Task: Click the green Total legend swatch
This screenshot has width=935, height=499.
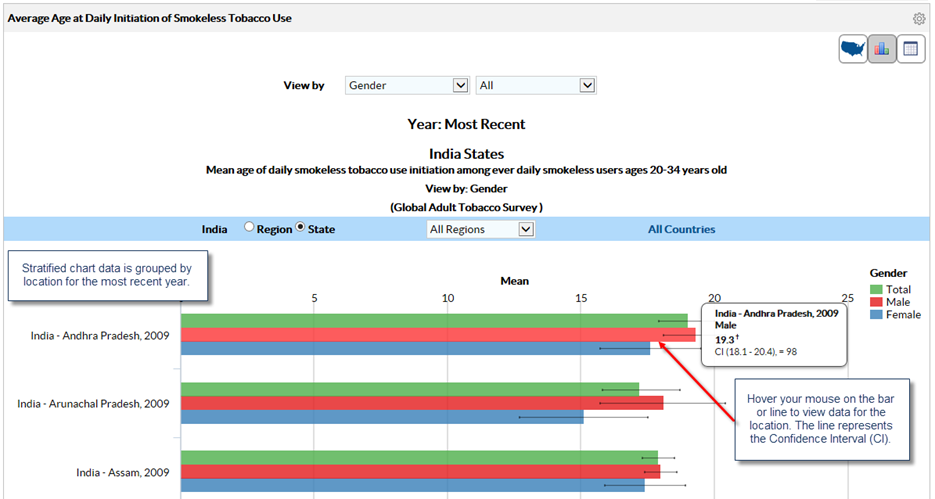Action: pos(876,290)
